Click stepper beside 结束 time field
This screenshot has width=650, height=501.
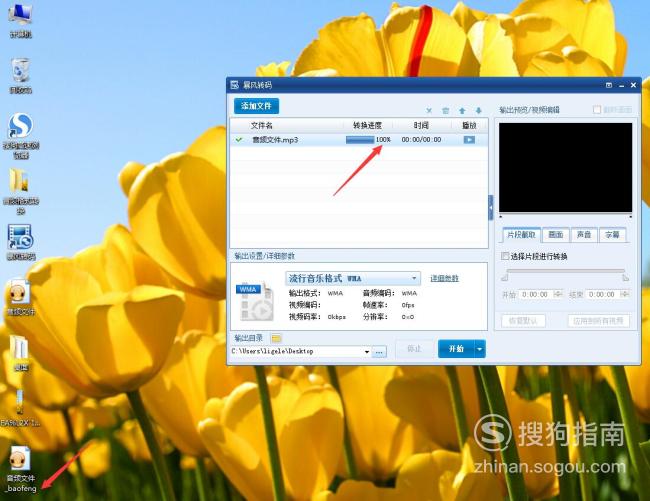(625, 294)
